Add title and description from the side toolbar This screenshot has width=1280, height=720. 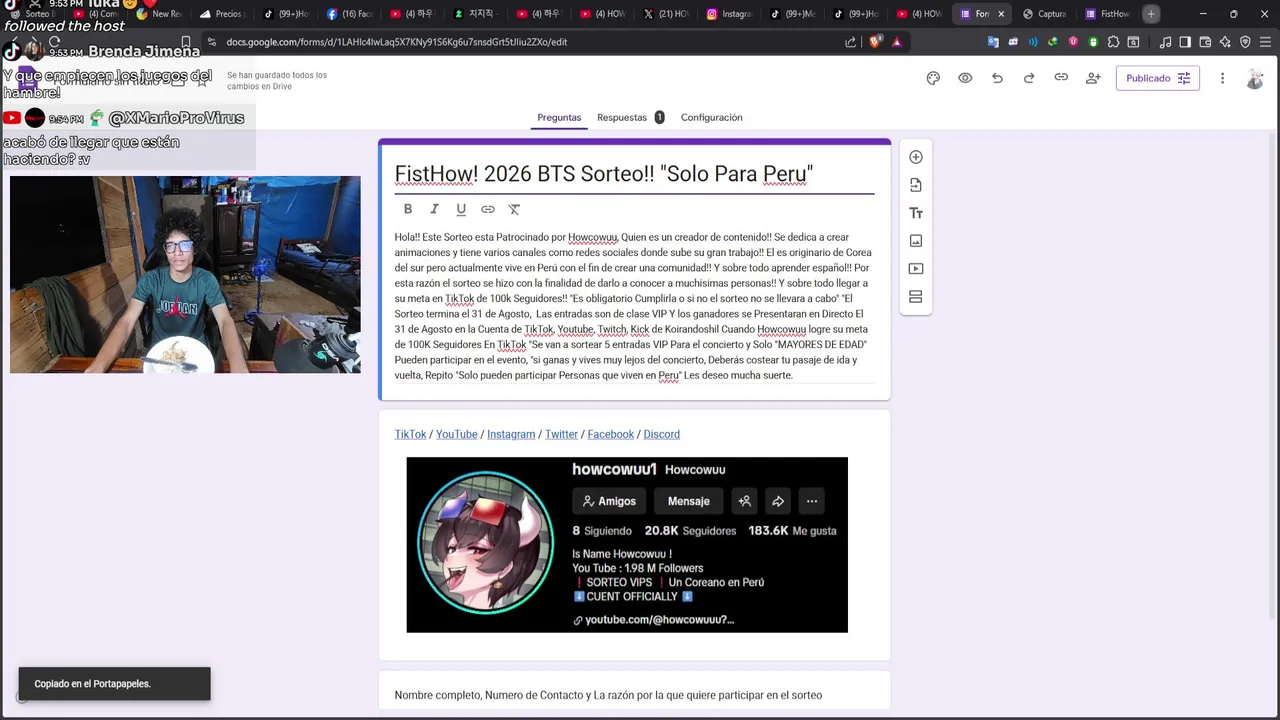point(916,213)
